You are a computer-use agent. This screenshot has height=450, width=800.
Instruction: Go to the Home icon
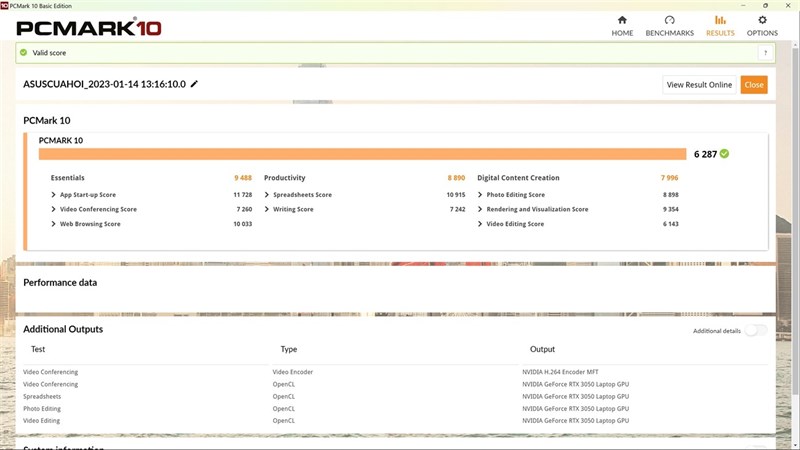click(x=622, y=20)
